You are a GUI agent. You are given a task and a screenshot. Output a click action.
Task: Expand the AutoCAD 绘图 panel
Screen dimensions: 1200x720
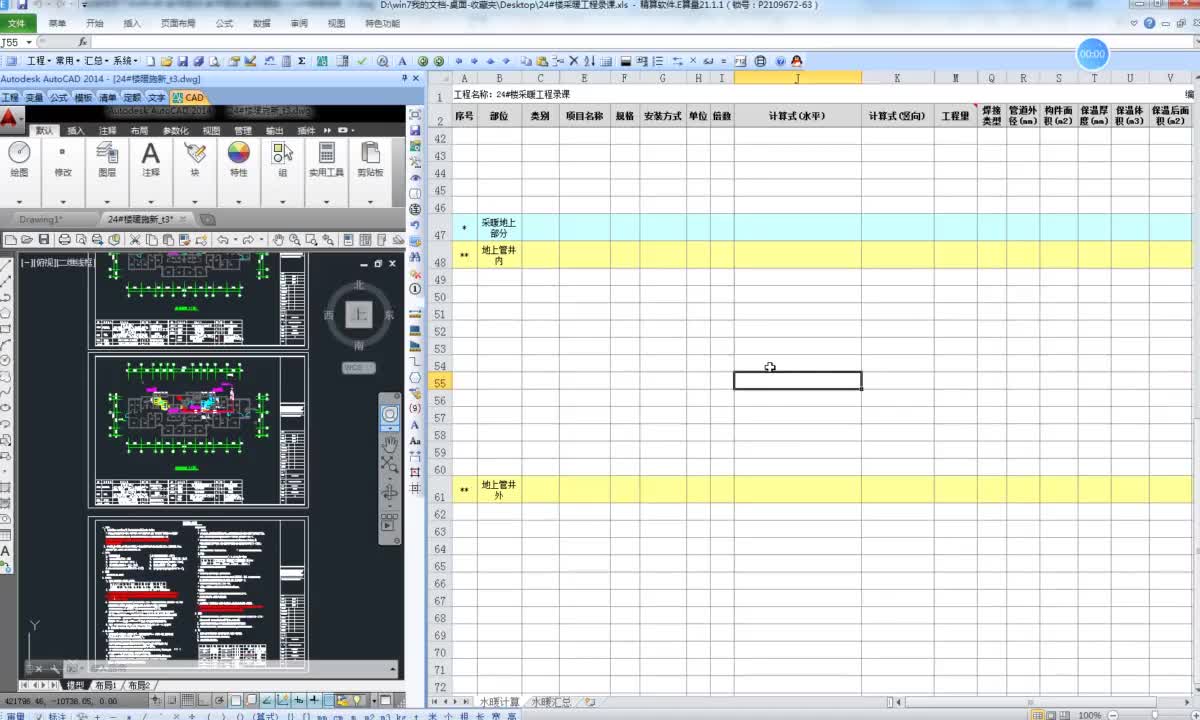[19, 201]
